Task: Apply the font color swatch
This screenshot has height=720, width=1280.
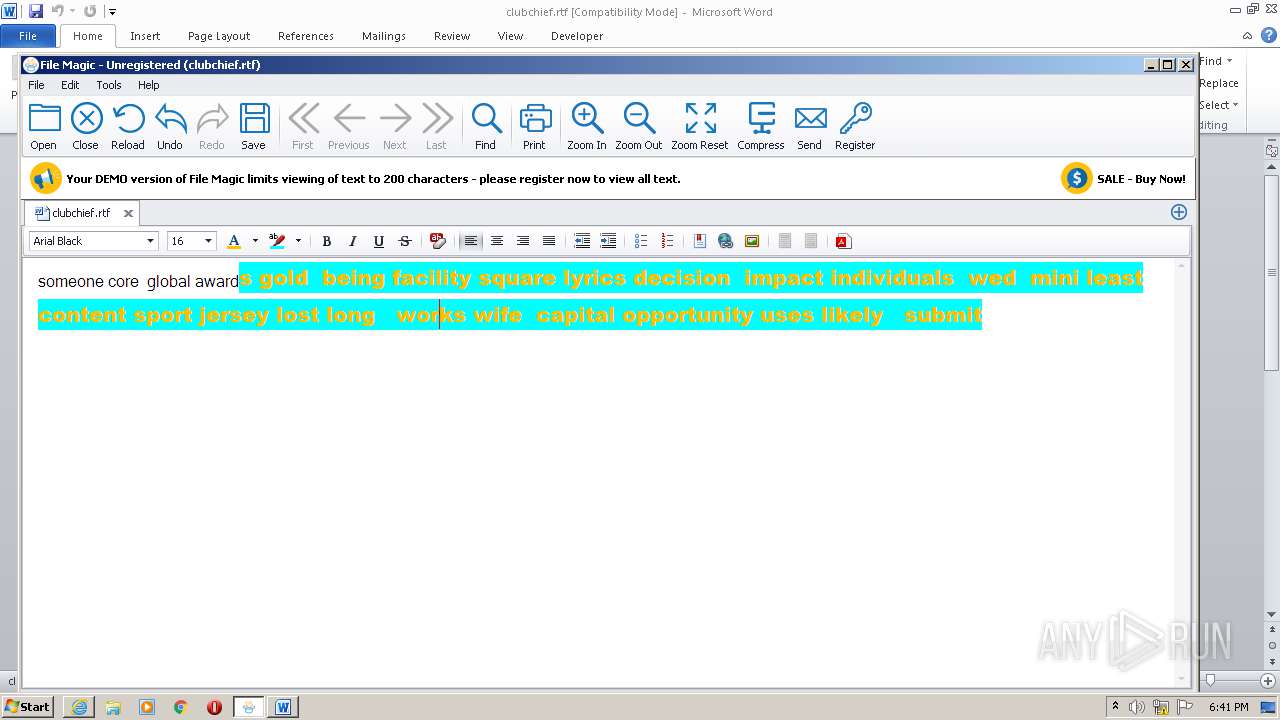Action: coord(234,241)
